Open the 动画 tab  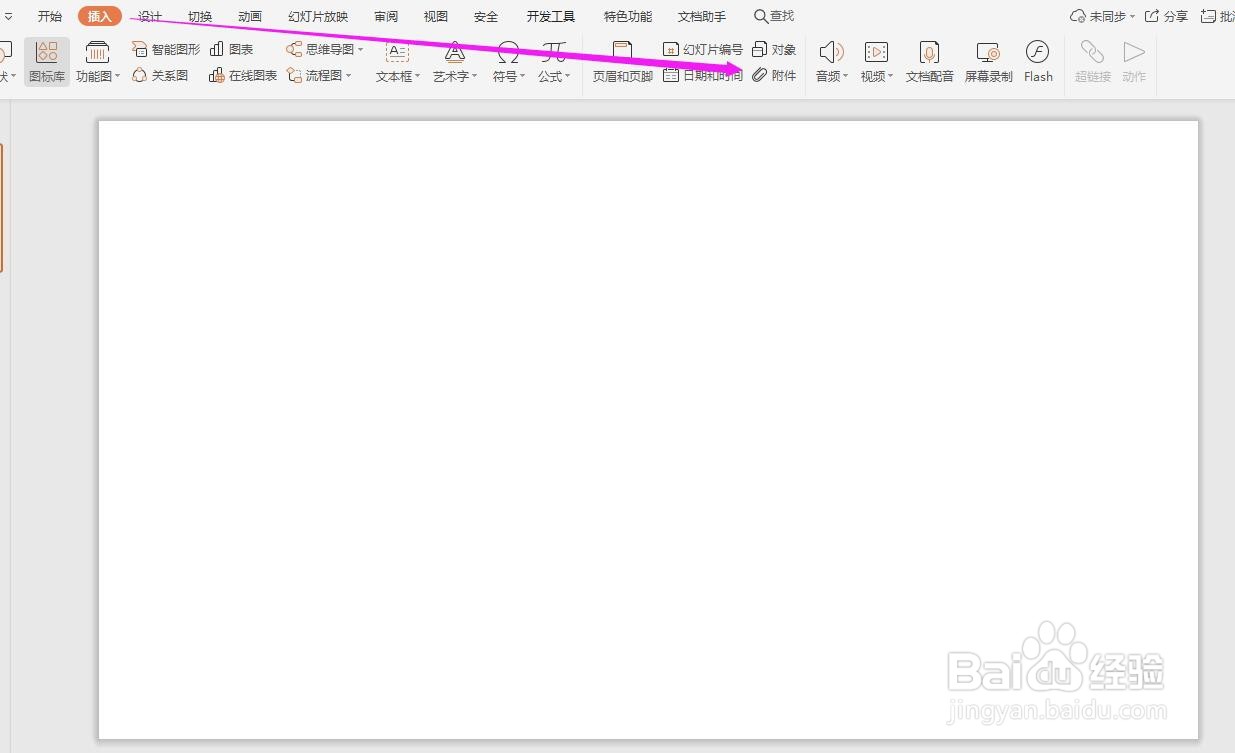(250, 16)
